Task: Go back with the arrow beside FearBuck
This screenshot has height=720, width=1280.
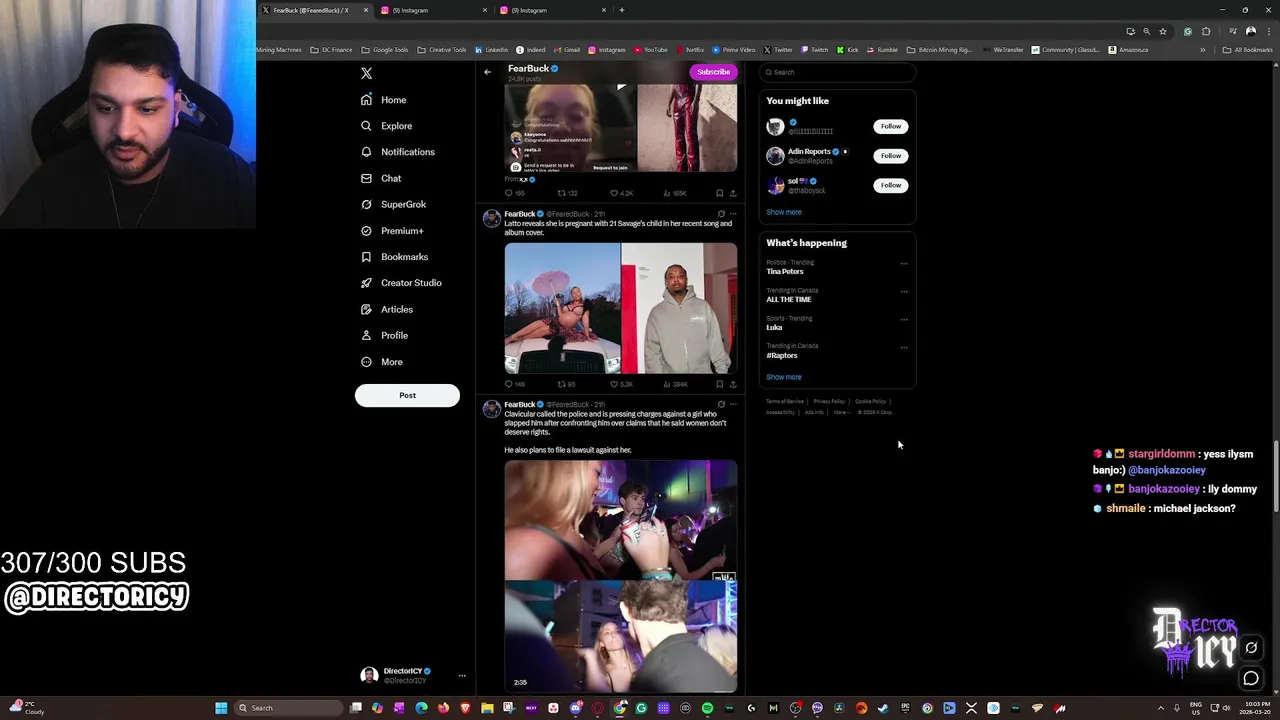Action: click(487, 72)
